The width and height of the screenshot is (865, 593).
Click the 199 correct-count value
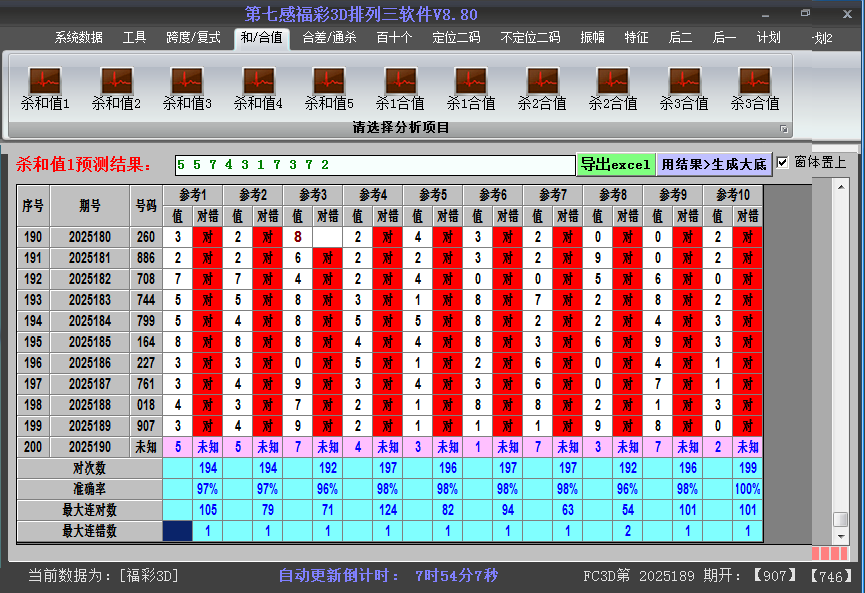(747, 468)
